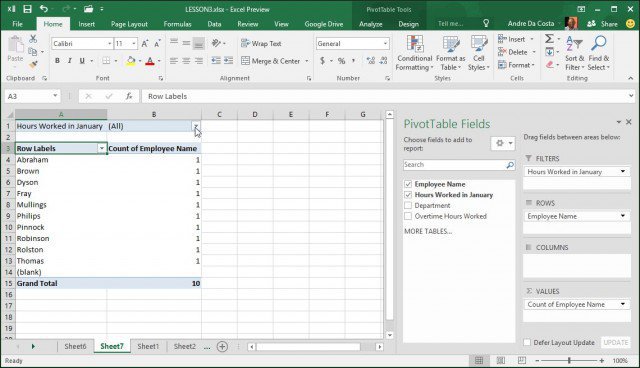Image resolution: width=640 pixels, height=368 pixels.
Task: Click the AutoSum sigma icon
Action: click(549, 39)
